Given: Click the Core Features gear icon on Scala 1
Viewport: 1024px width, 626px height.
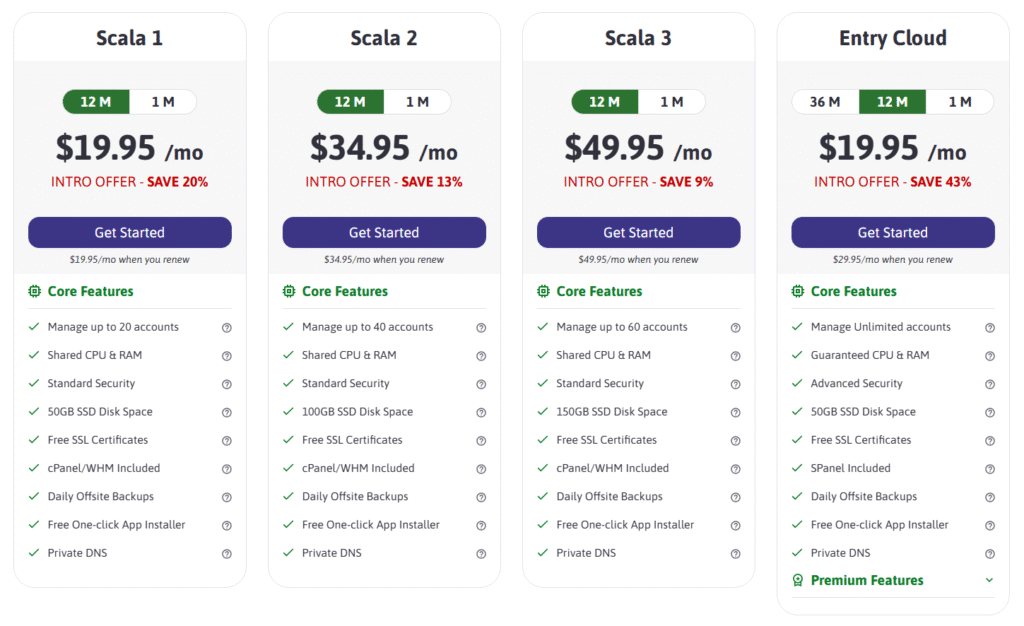Looking at the screenshot, I should [x=34, y=291].
